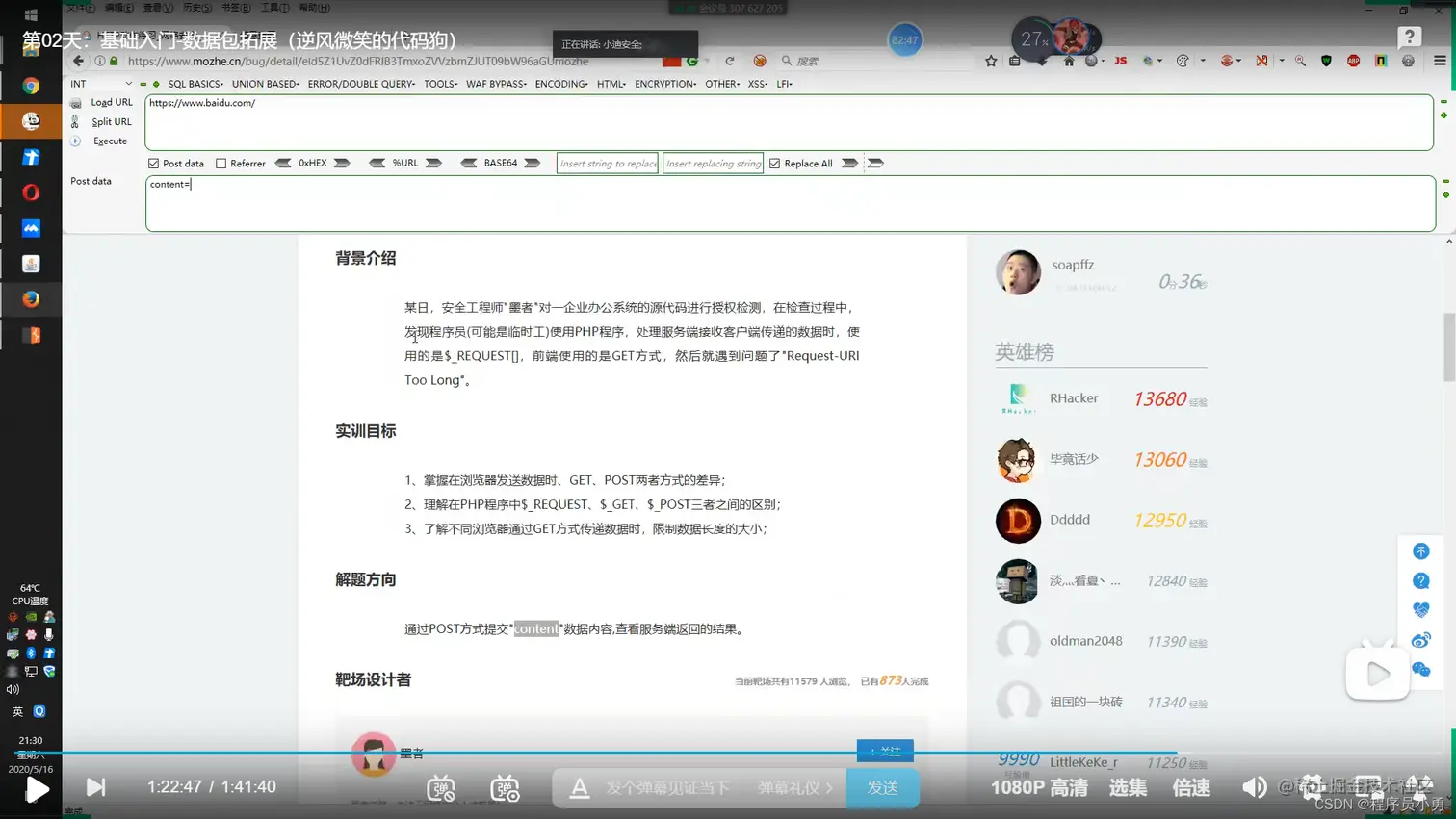Click the red JS extension icon
The image size is (1456, 819).
tap(1120, 61)
